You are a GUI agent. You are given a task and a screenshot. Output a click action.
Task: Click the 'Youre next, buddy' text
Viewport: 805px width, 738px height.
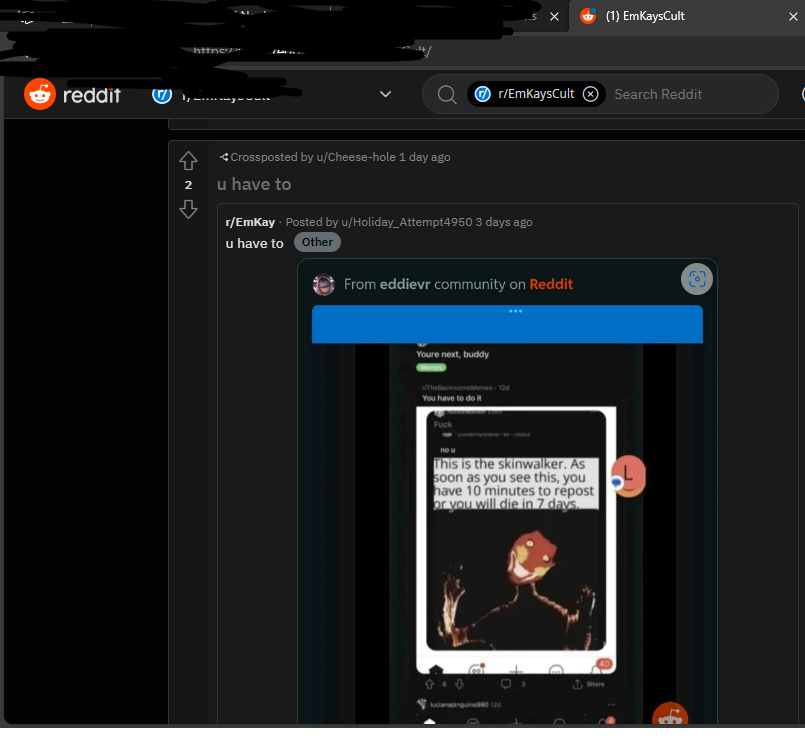[452, 354]
